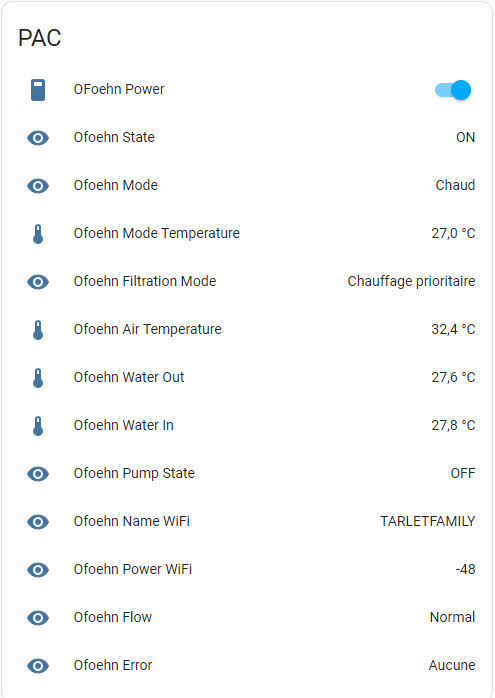Click the OFoehn Power device icon
This screenshot has height=698, width=495.
[x=38, y=90]
